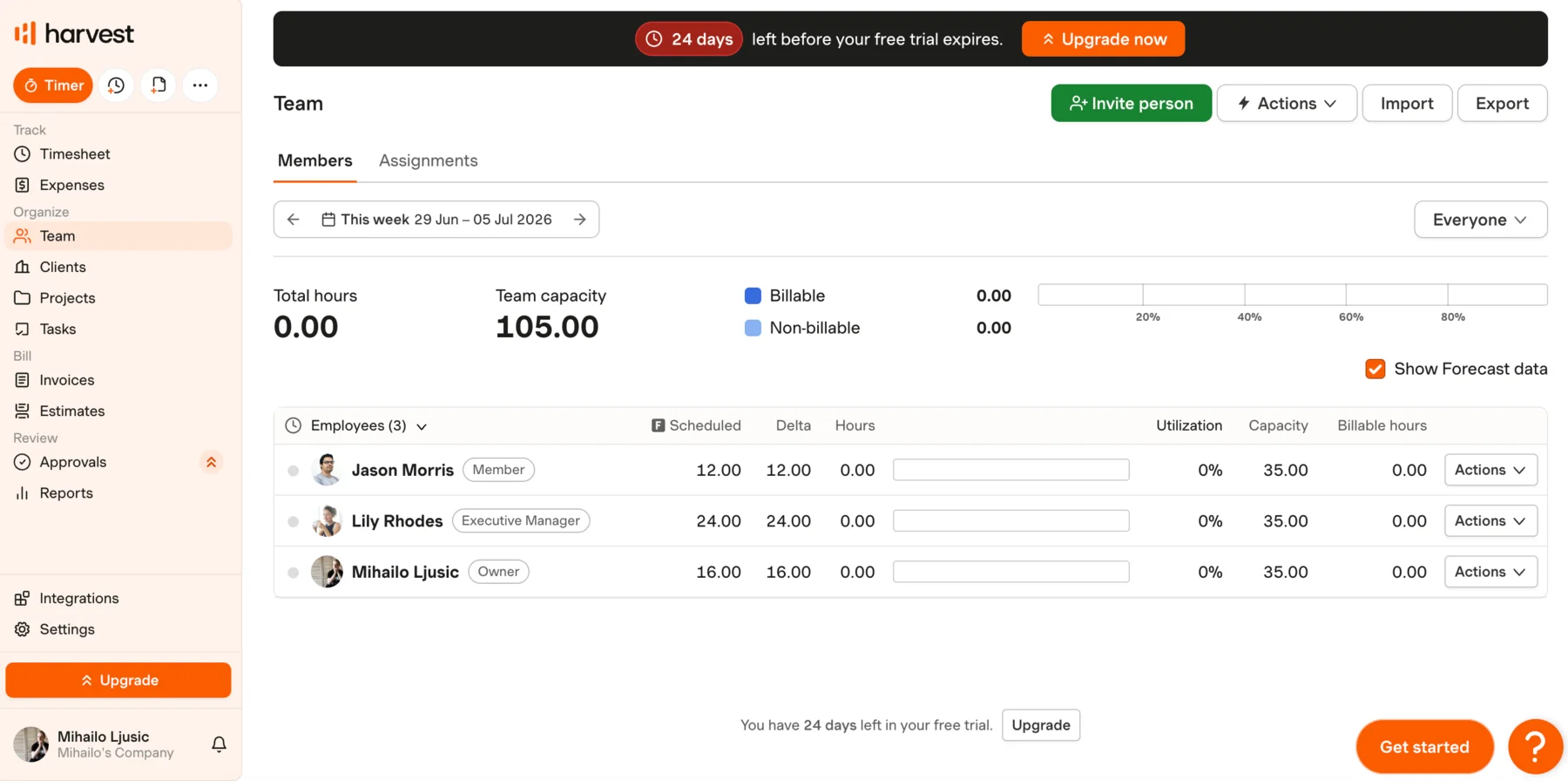Switch to the Assignments tab
Viewport: 1568px width, 781px height.
pyautogui.click(x=428, y=160)
